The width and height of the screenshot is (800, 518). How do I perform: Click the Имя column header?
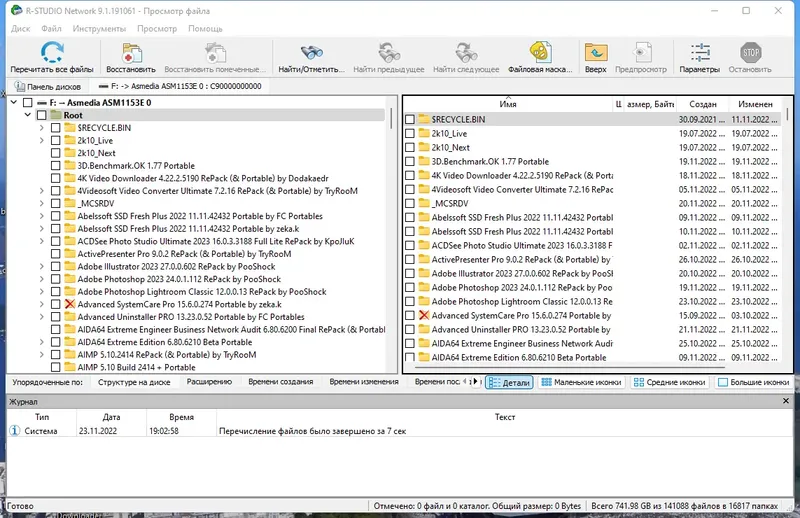(x=508, y=104)
